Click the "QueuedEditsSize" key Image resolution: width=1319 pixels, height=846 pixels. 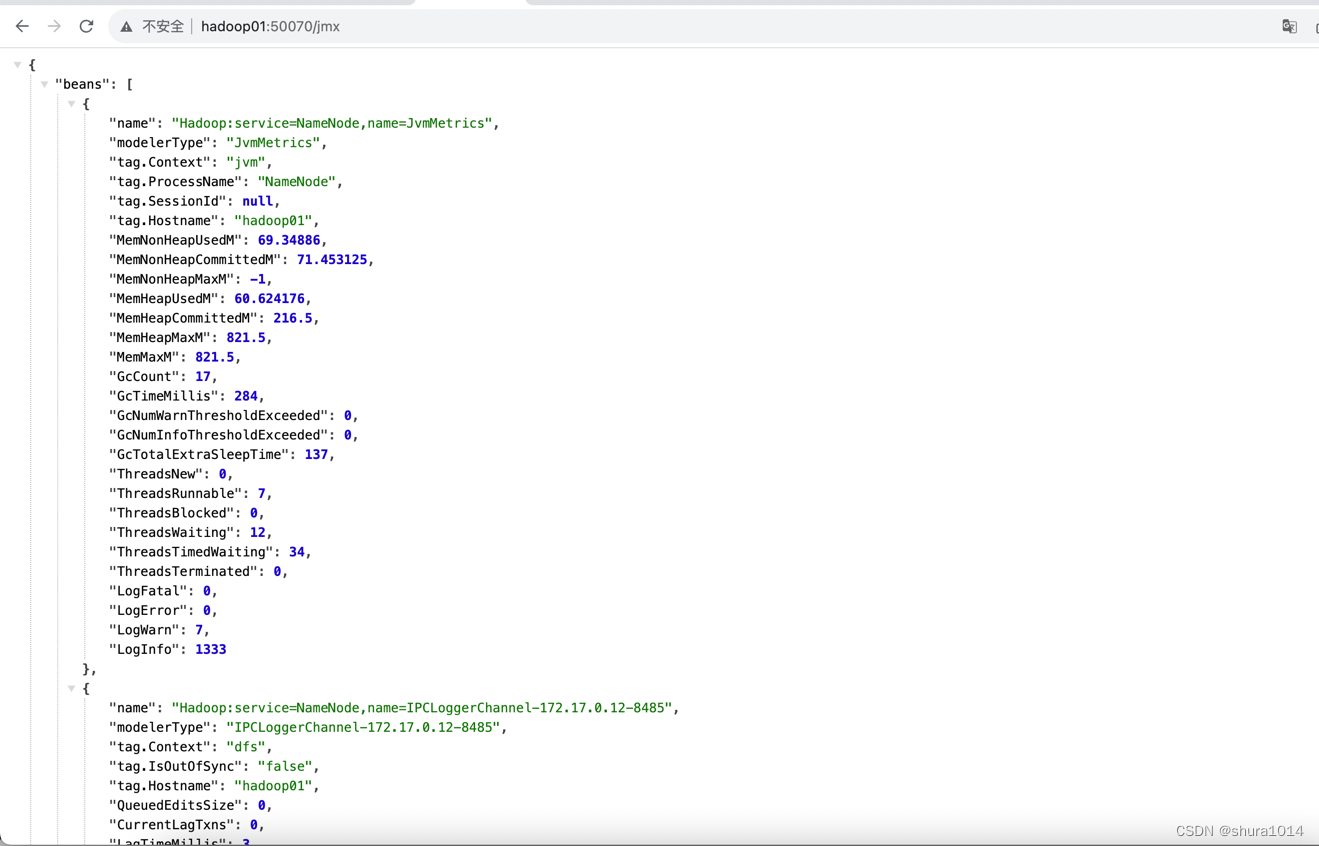[175, 806]
